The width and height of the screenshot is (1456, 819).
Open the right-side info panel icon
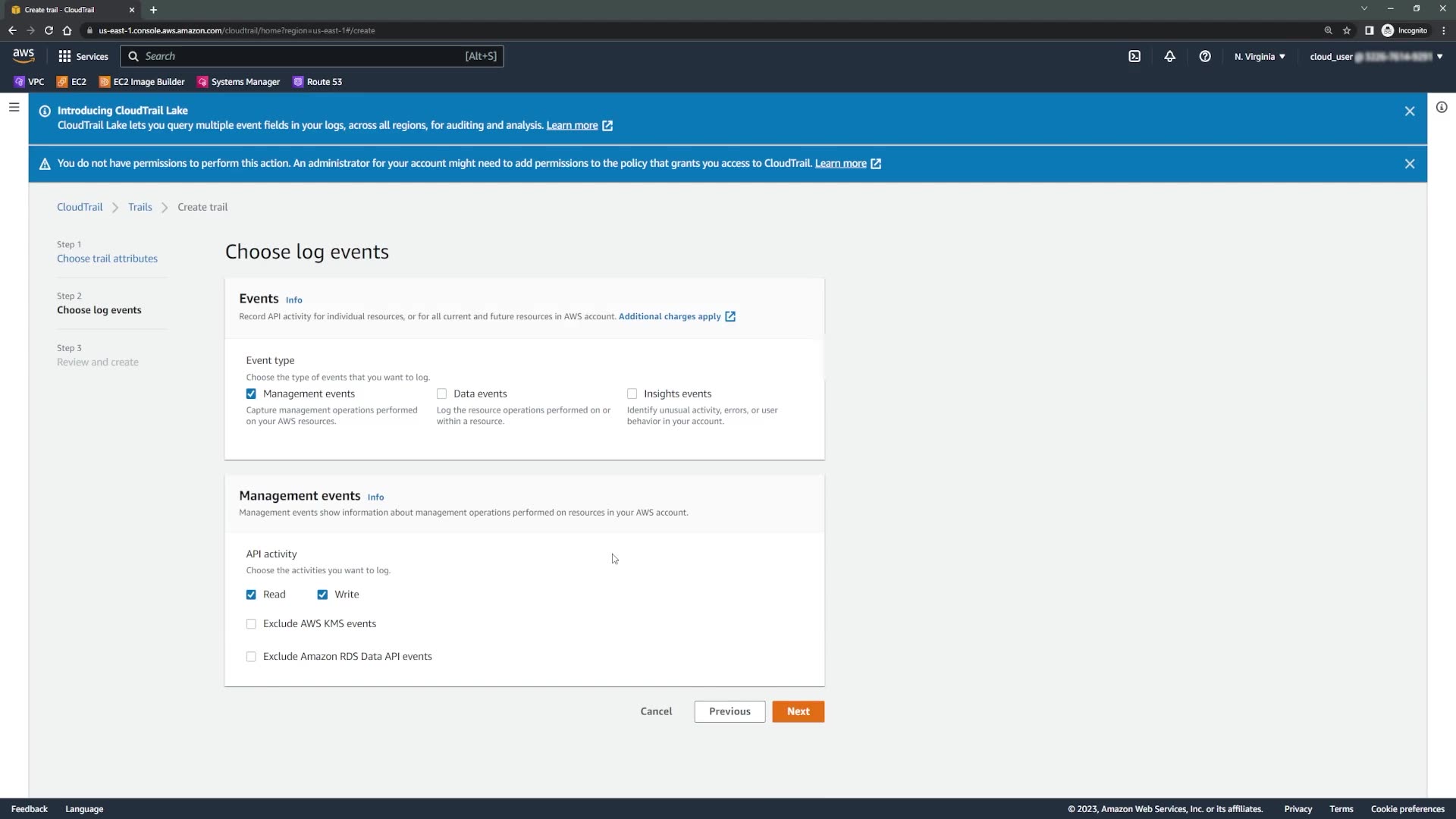(x=1441, y=108)
